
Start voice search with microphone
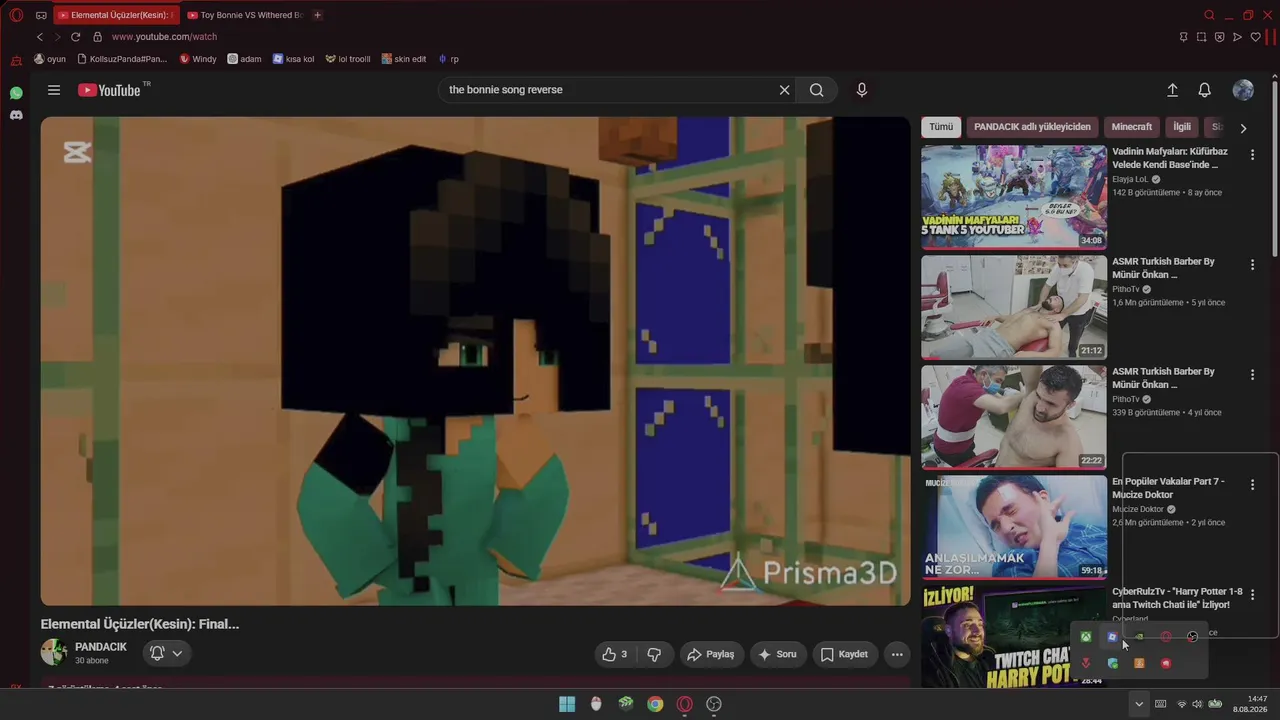click(862, 90)
